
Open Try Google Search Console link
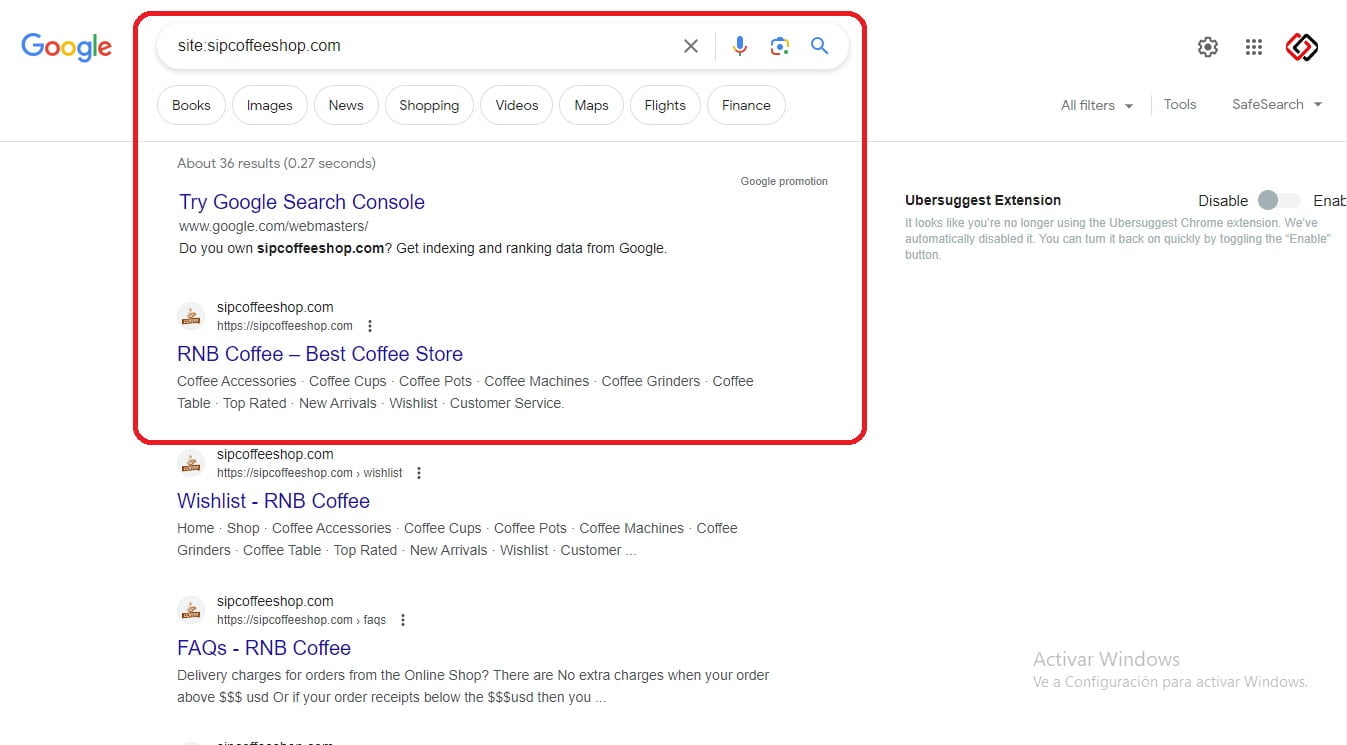tap(302, 202)
